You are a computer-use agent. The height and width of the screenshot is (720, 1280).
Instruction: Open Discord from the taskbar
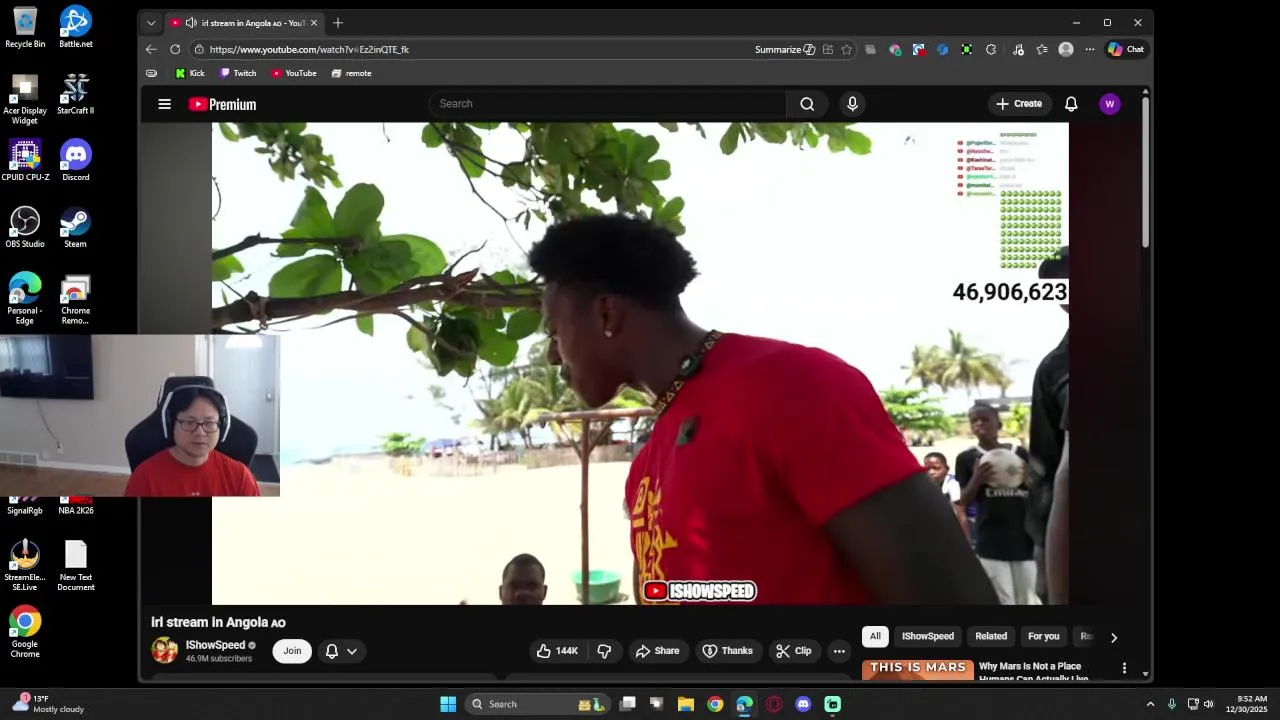coord(803,704)
